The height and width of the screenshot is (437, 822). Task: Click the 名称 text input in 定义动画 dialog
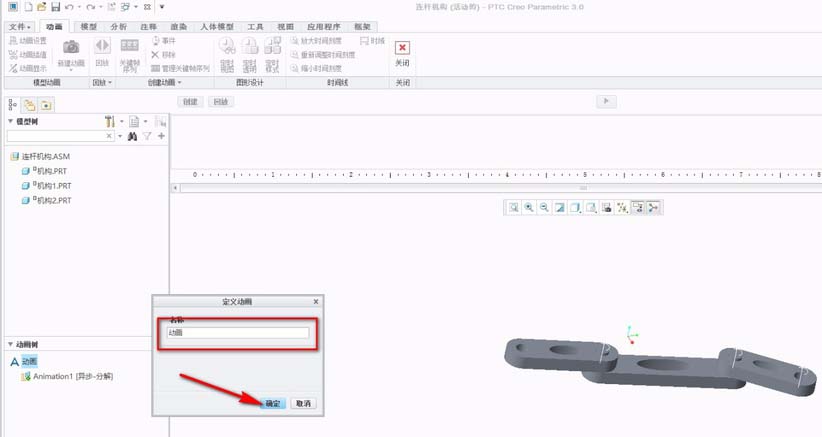pyautogui.click(x=238, y=333)
